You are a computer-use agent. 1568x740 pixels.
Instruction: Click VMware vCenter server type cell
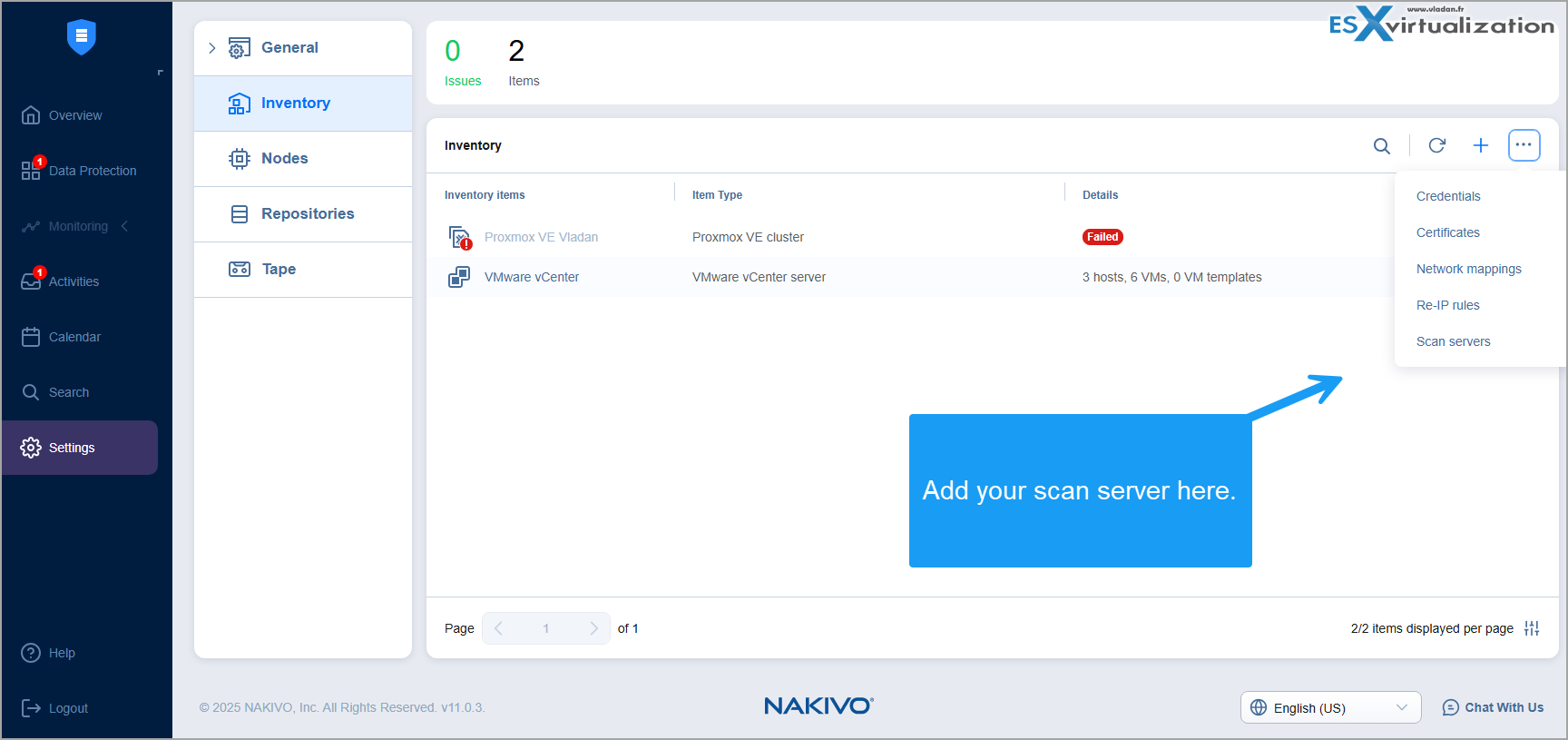(x=759, y=277)
